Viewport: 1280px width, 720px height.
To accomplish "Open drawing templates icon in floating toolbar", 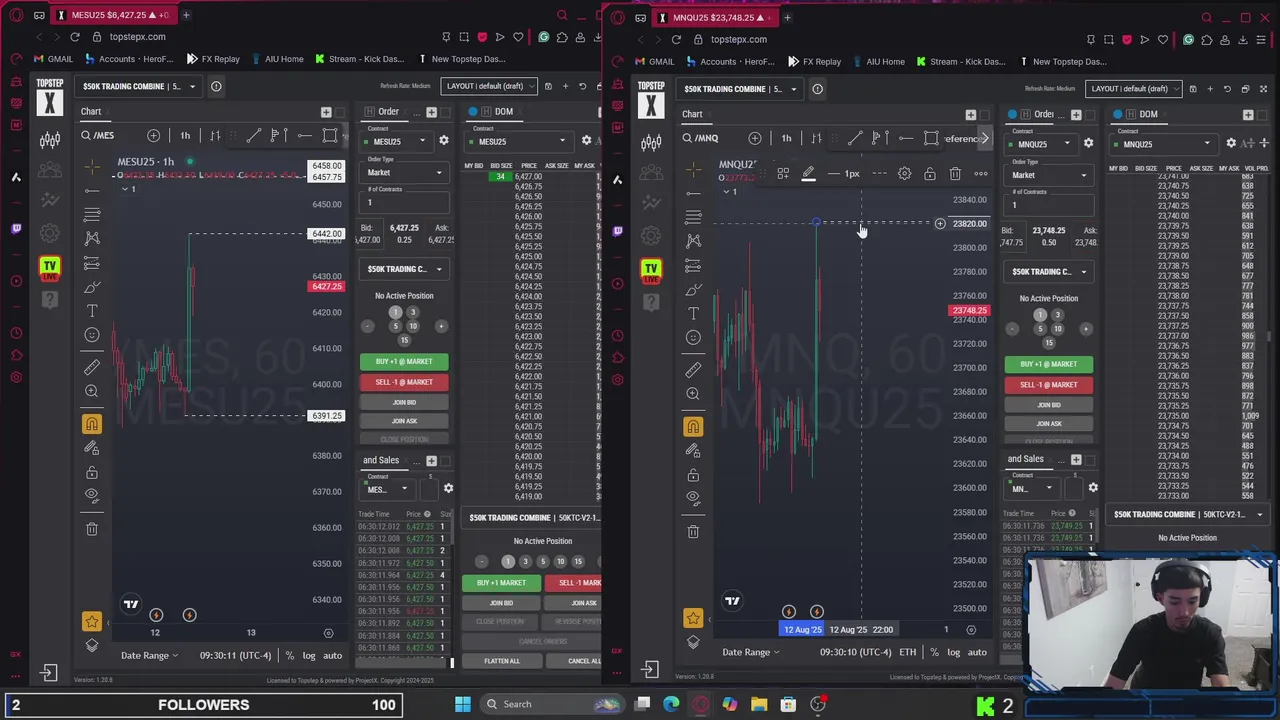I will [783, 174].
